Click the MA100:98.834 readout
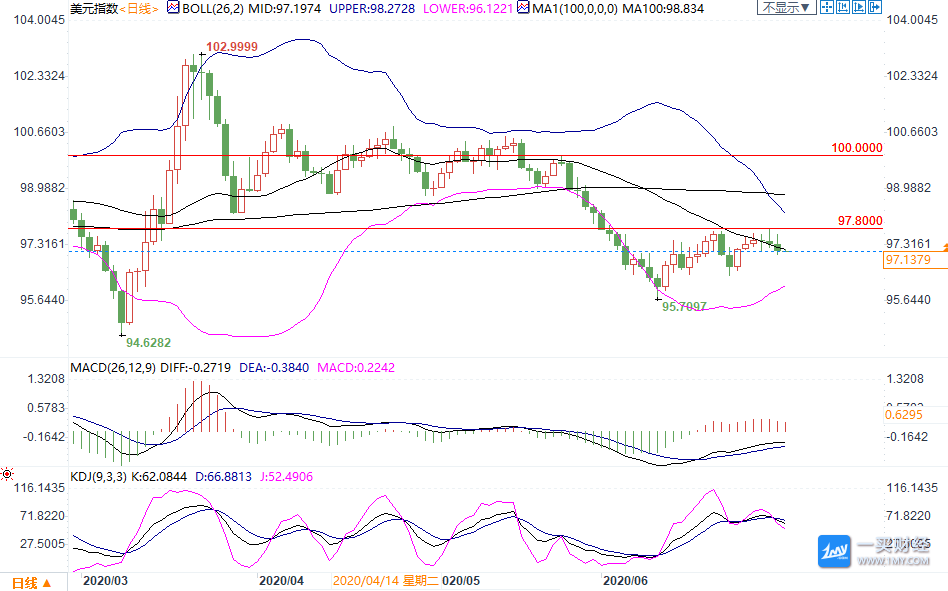 click(663, 8)
